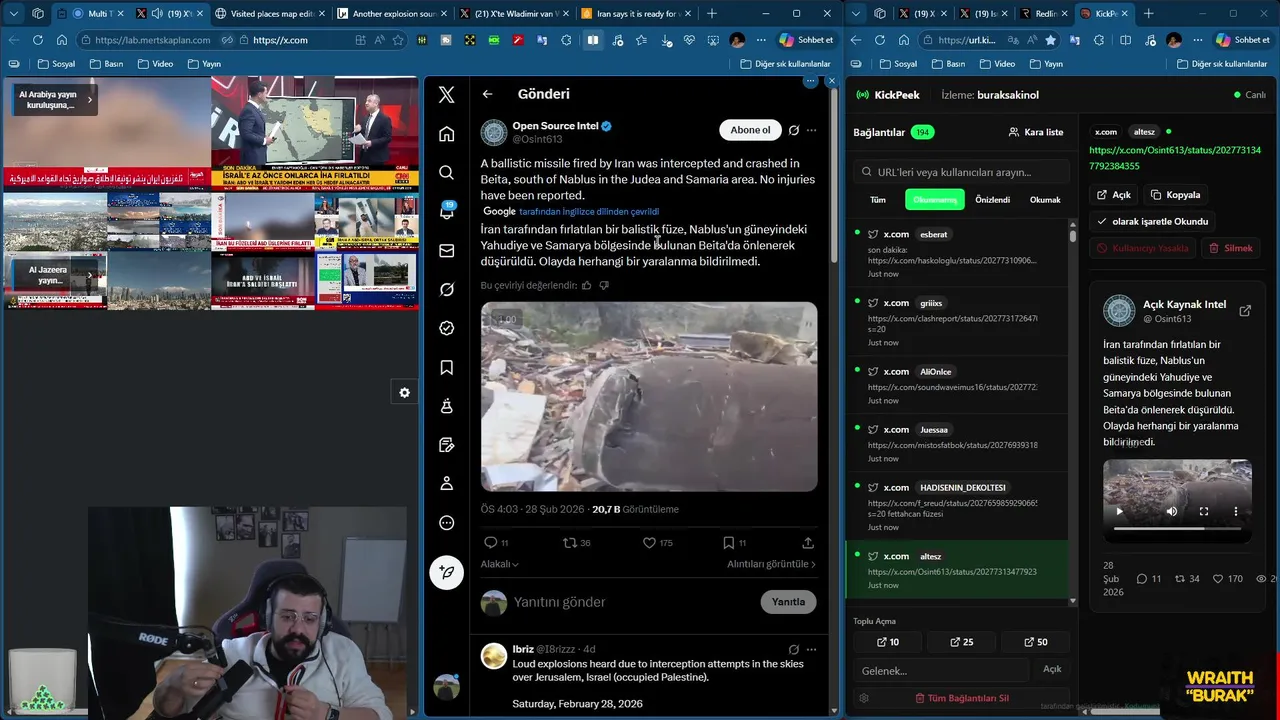Play the debris video in the post
This screenshot has height=720, width=1280.
649,397
